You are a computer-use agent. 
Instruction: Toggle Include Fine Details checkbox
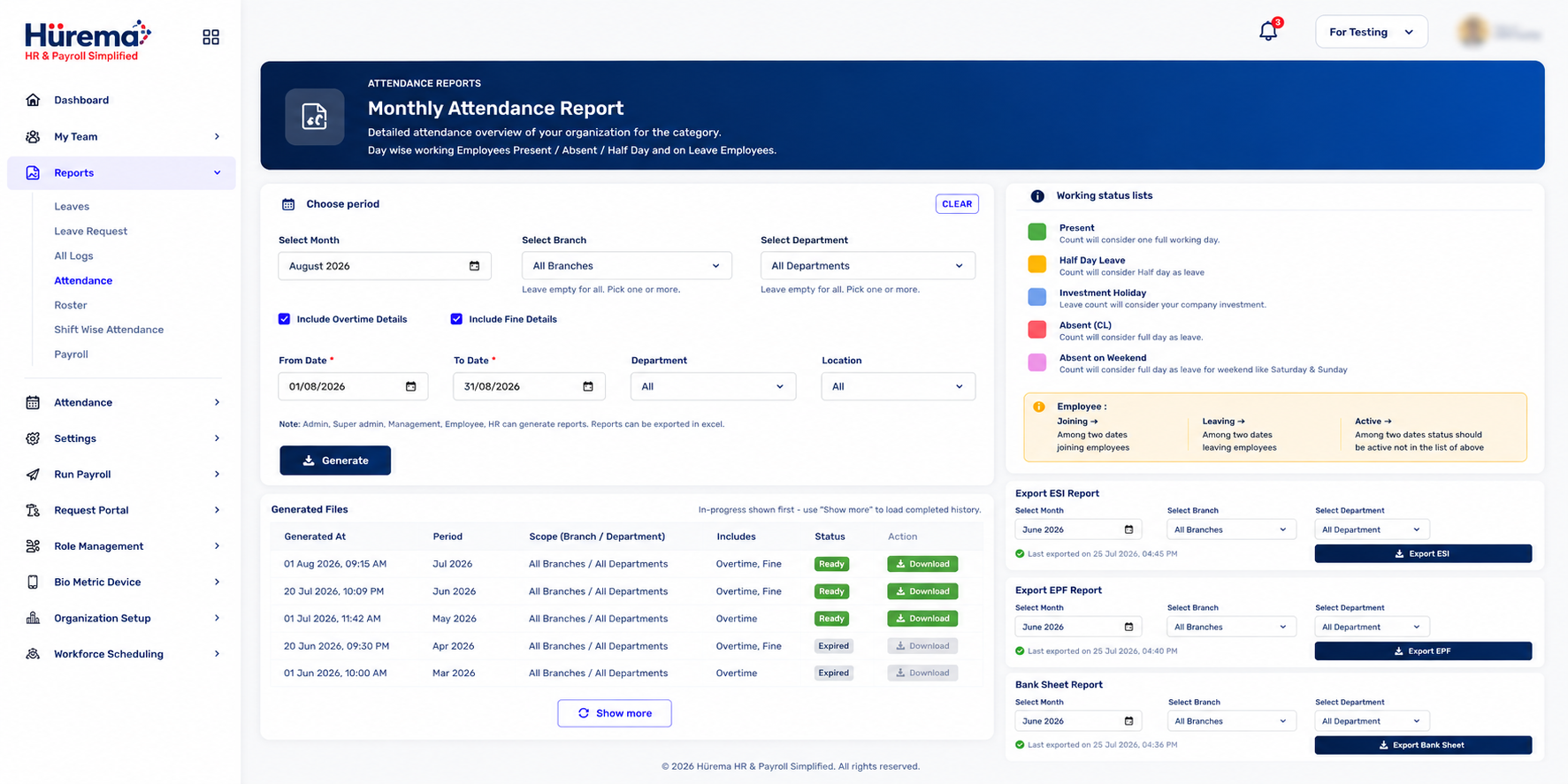point(456,319)
